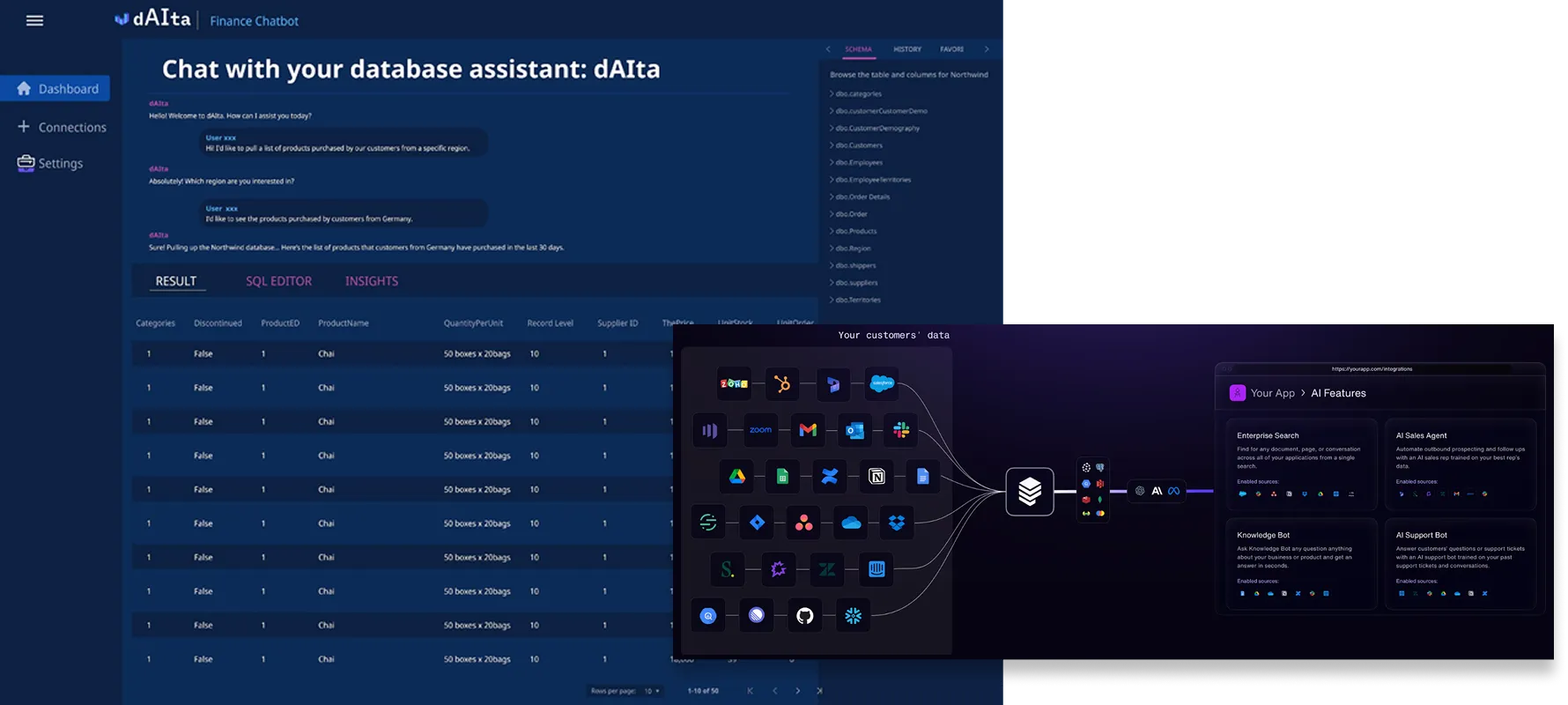This screenshot has width=1568, height=705.
Task: Select the Gmail integration icon
Action: click(808, 430)
